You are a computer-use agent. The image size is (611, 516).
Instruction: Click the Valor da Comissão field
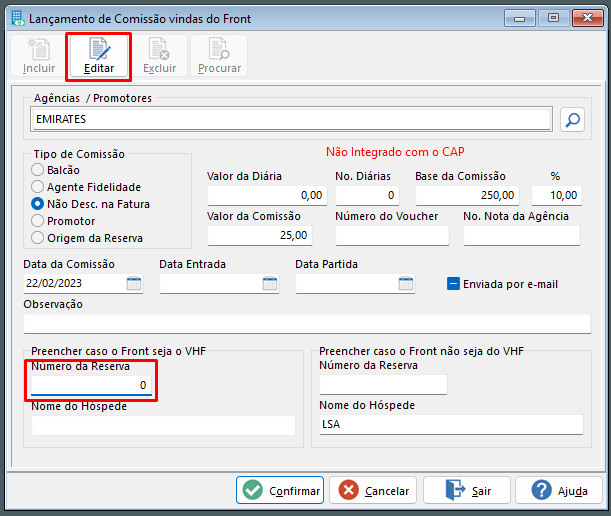(x=260, y=235)
